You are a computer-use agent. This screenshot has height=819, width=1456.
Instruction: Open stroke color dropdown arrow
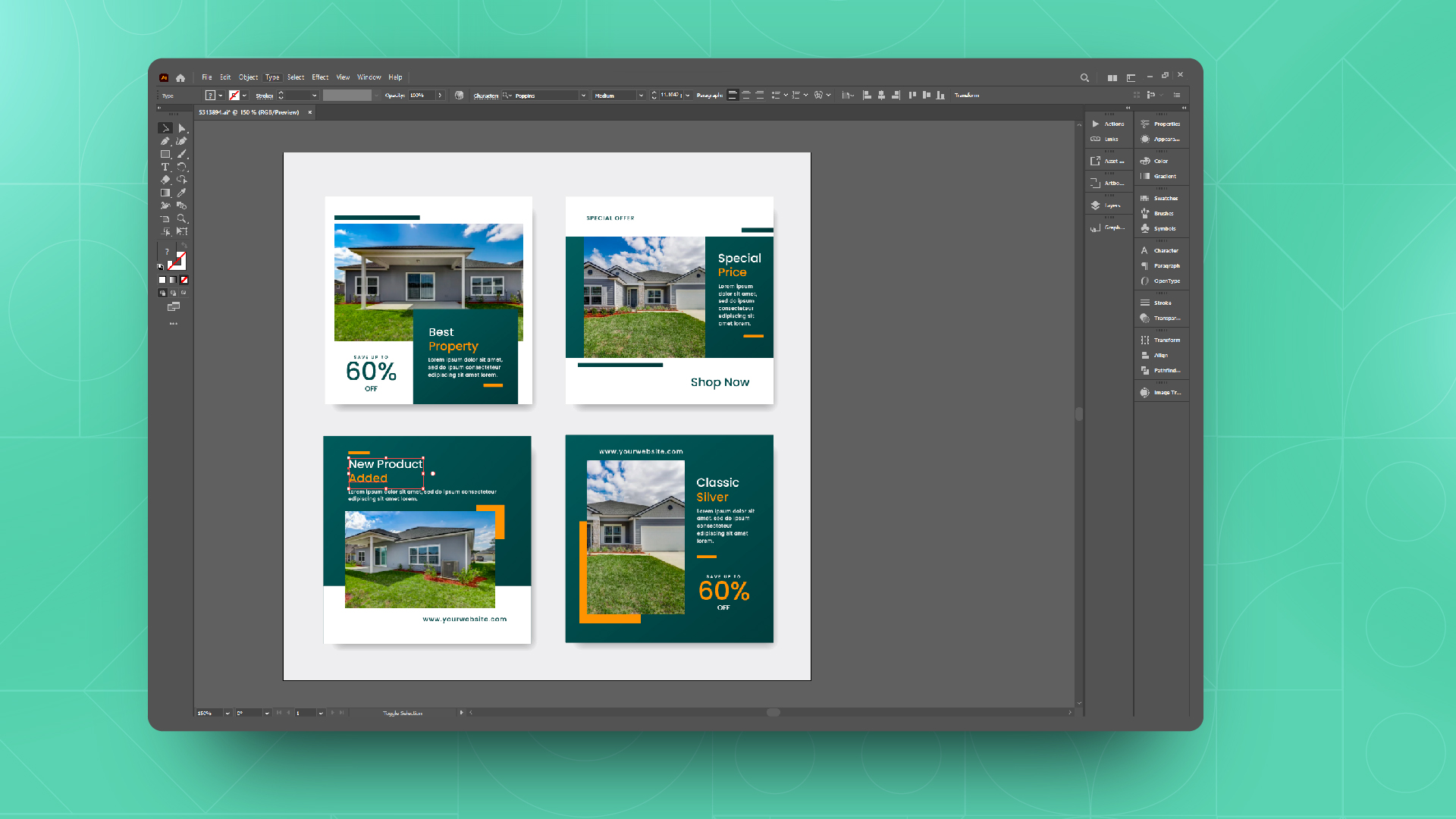(x=244, y=96)
